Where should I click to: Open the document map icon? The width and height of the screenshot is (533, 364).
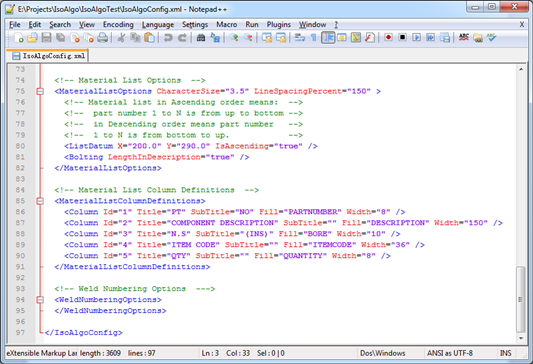(356, 37)
